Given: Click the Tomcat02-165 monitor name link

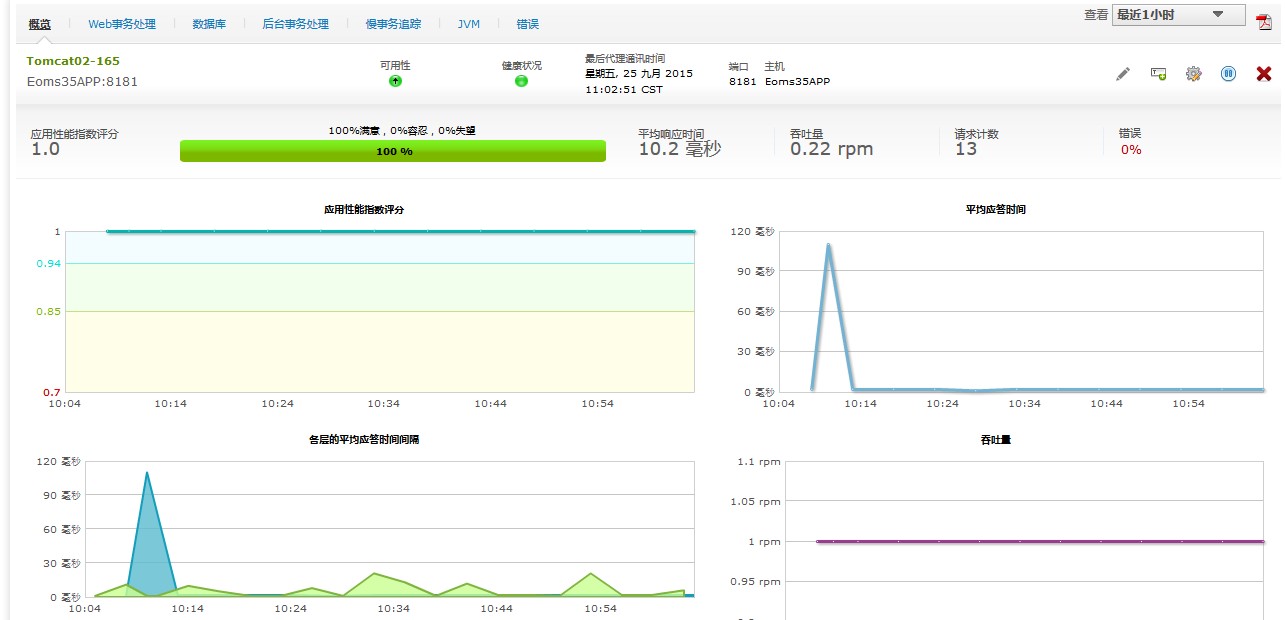Looking at the screenshot, I should pyautogui.click(x=73, y=61).
